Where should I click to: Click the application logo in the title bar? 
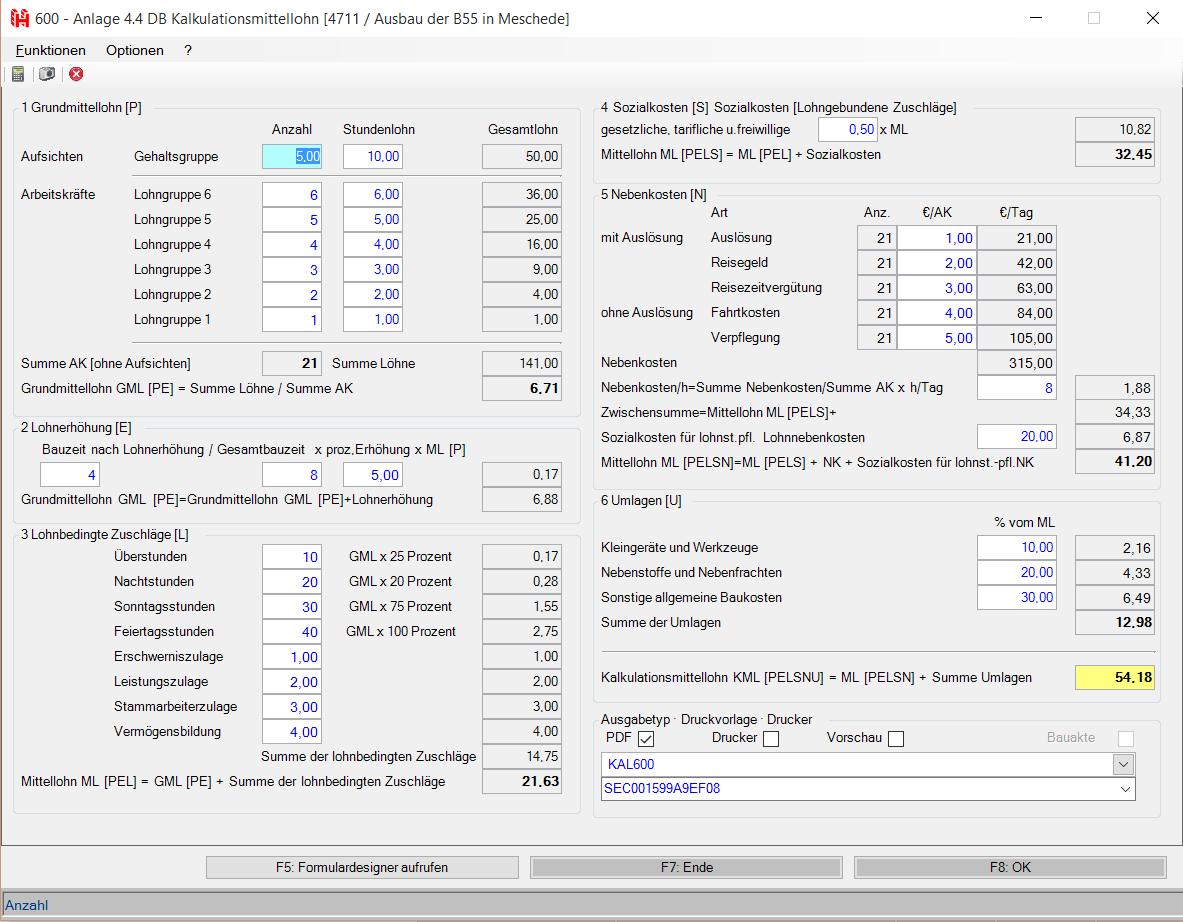click(x=19, y=18)
